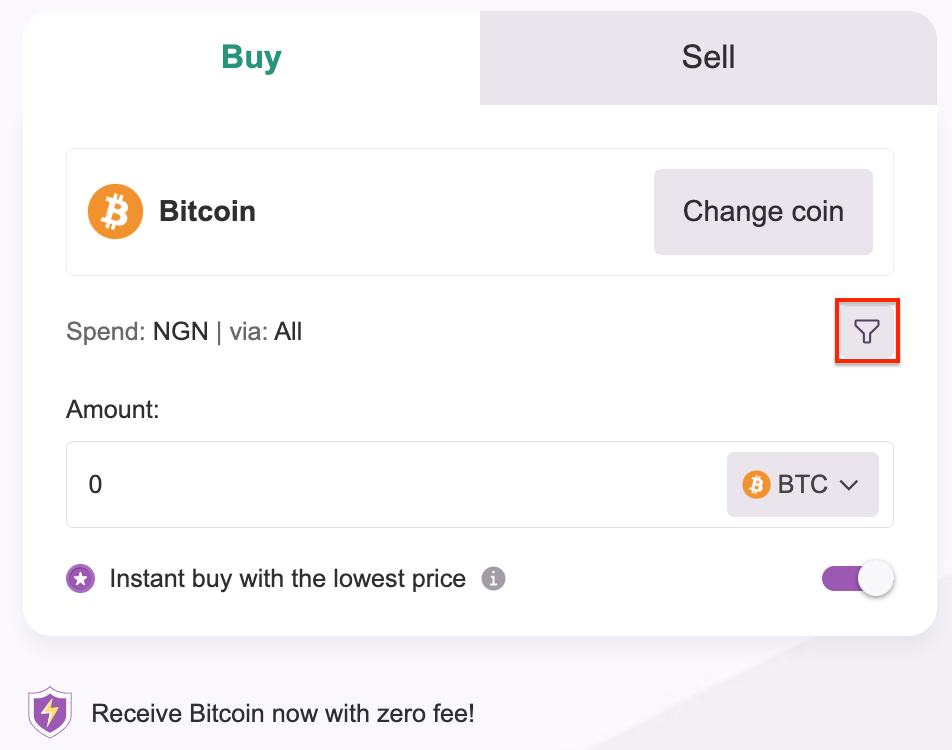Click the Instant buy with lowest price label
952x750 pixels.
pyautogui.click(x=288, y=579)
